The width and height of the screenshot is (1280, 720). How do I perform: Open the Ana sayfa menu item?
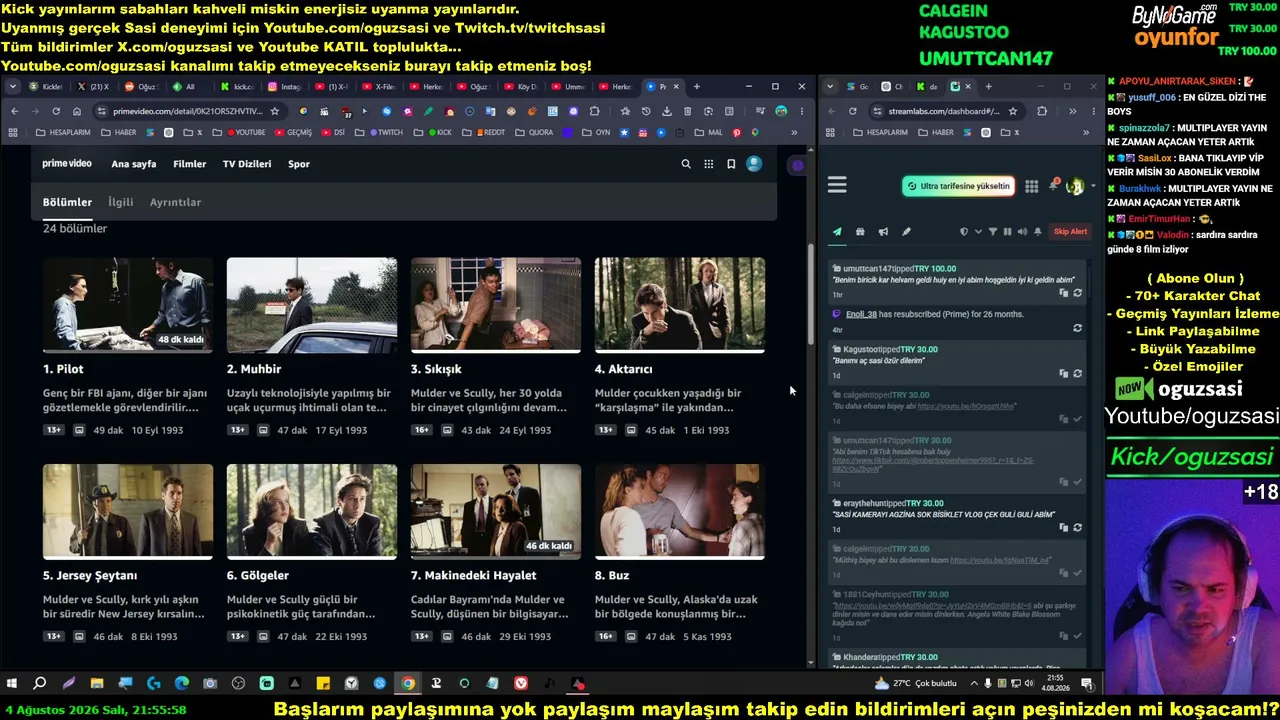point(134,164)
